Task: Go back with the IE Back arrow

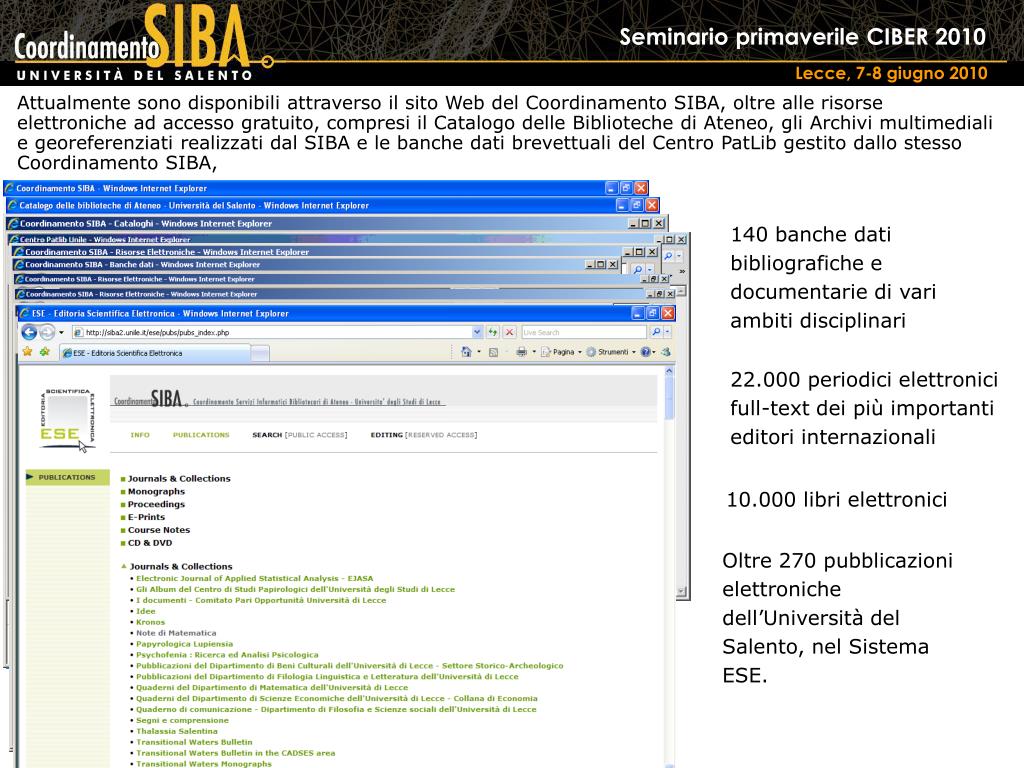Action: pyautogui.click(x=29, y=332)
